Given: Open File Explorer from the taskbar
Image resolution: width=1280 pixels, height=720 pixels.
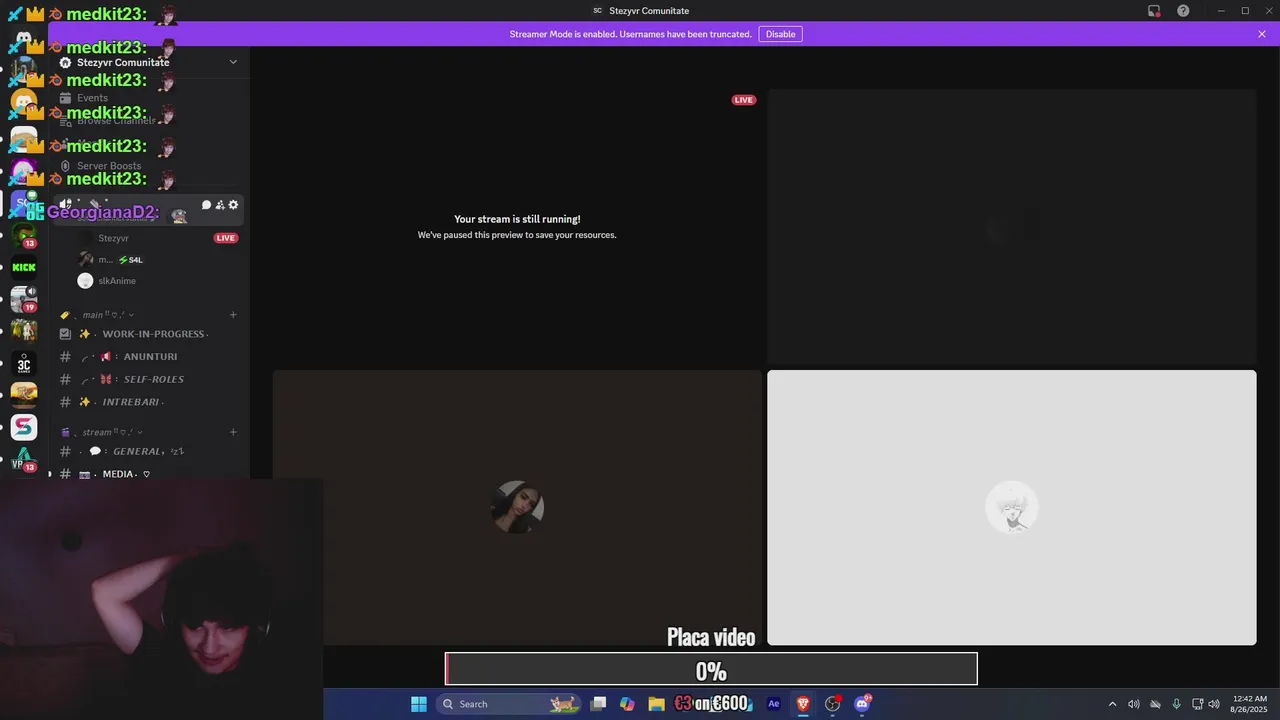Looking at the screenshot, I should pyautogui.click(x=656, y=704).
